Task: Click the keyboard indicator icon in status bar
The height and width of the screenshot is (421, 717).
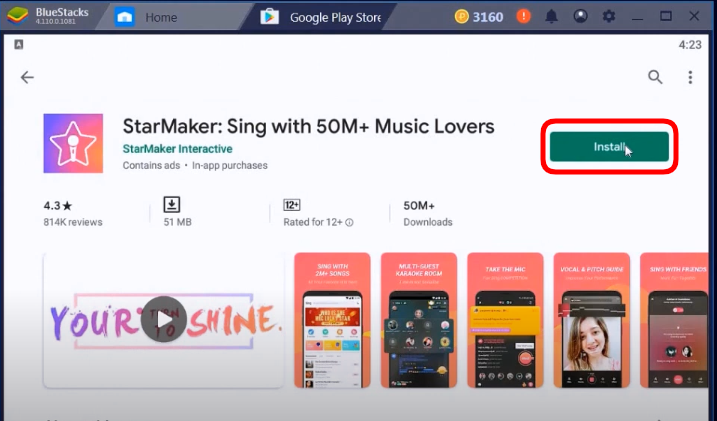Action: pos(19,44)
